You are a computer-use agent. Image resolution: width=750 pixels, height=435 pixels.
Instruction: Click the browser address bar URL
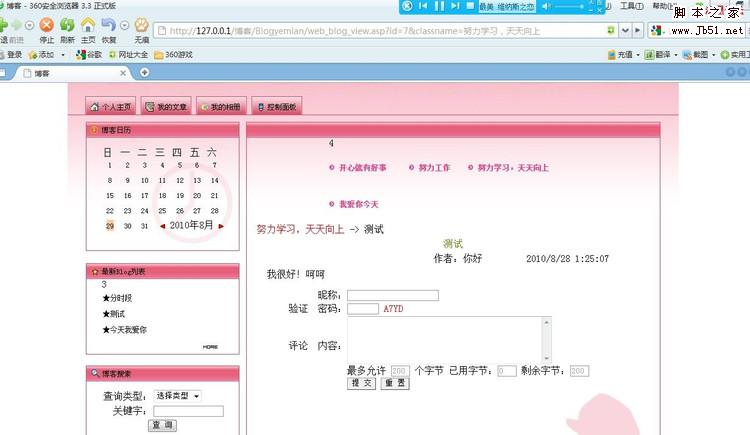click(355, 31)
